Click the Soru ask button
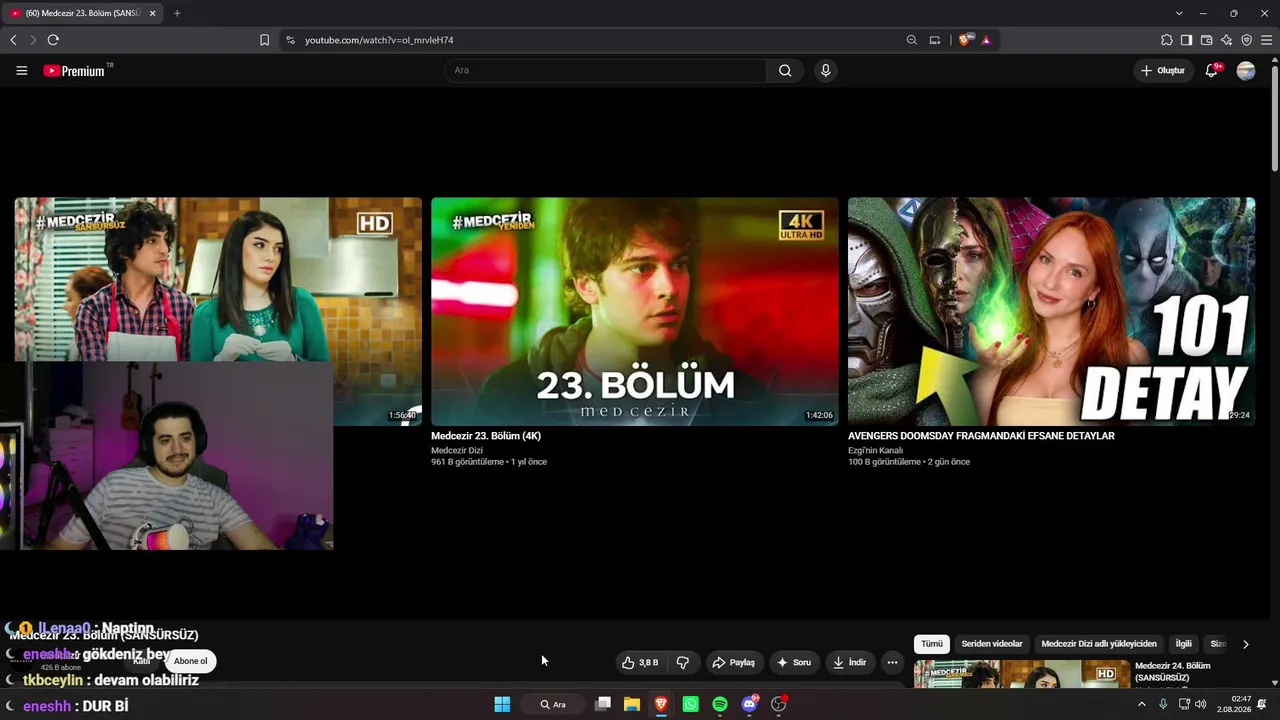Image resolution: width=1280 pixels, height=720 pixels. pyautogui.click(x=794, y=662)
